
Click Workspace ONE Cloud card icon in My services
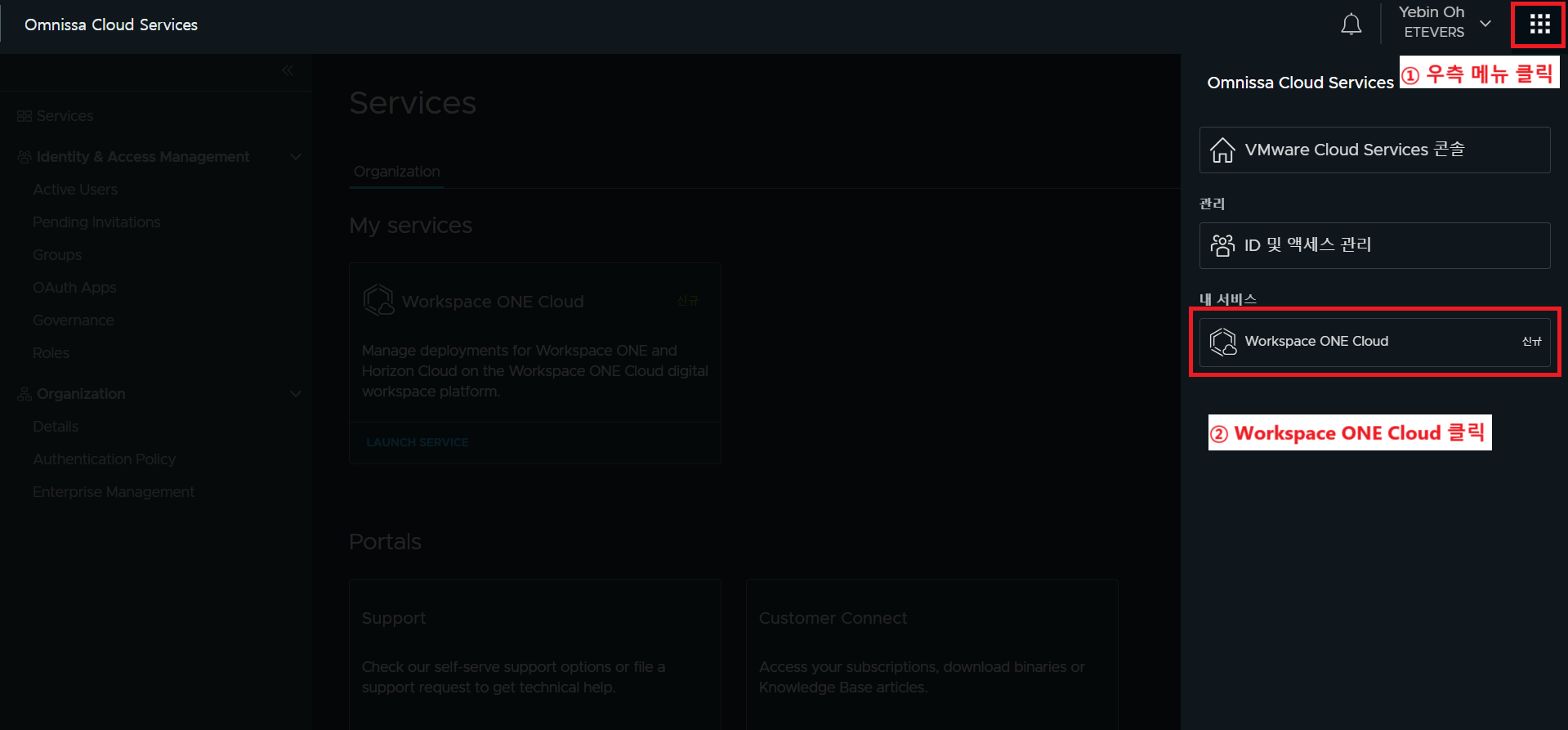coord(378,300)
